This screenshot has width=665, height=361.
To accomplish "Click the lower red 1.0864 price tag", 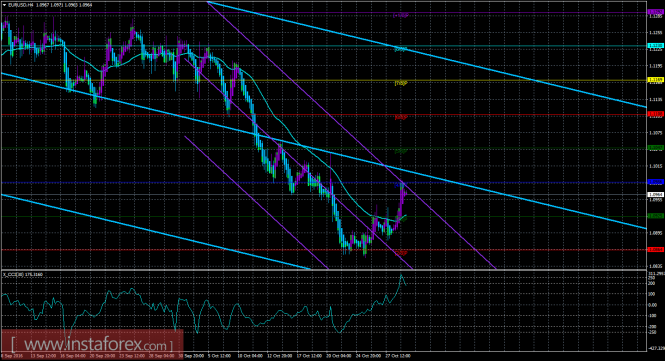I will (656, 250).
